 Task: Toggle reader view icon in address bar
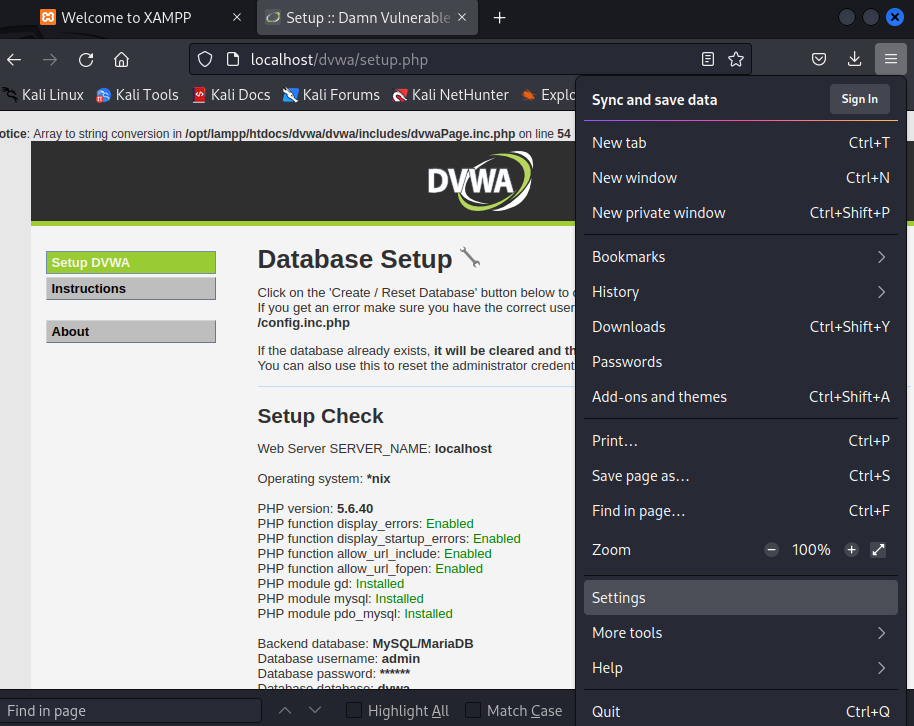pyautogui.click(x=708, y=59)
